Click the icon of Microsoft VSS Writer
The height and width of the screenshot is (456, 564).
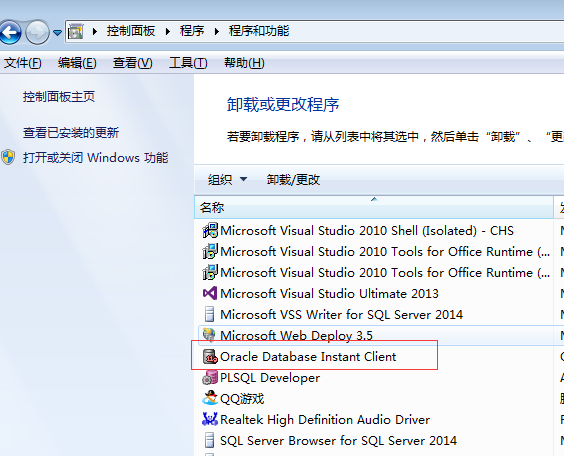pyautogui.click(x=209, y=314)
